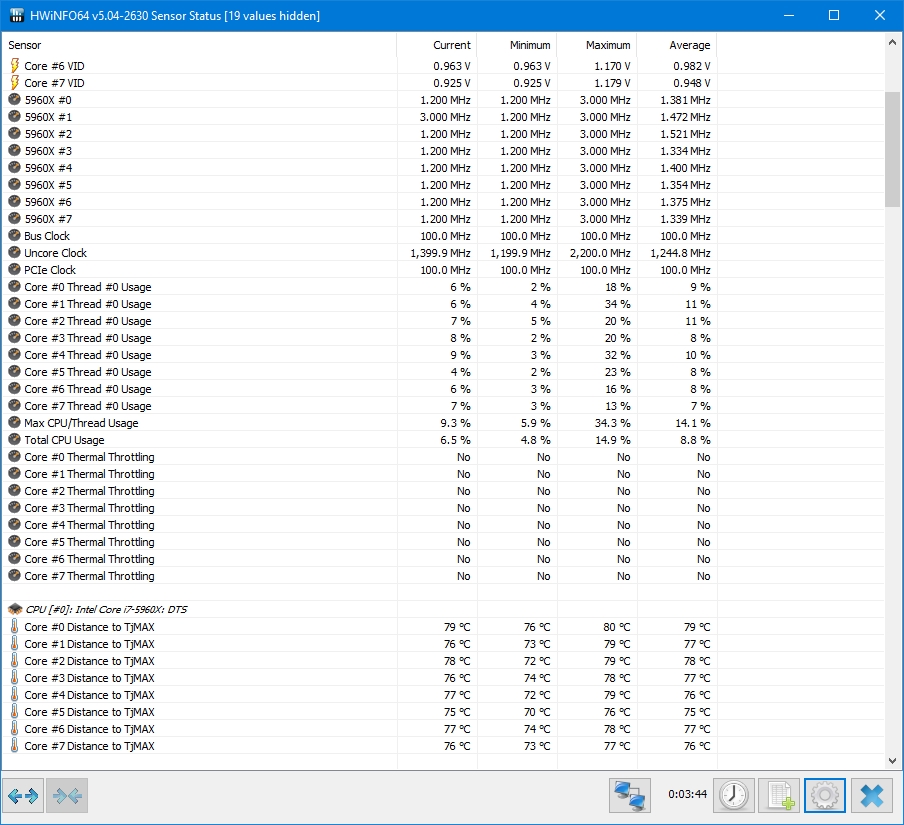Click the CPU DTS chip section icon
Screen dimensions: 904x825
[x=15, y=609]
